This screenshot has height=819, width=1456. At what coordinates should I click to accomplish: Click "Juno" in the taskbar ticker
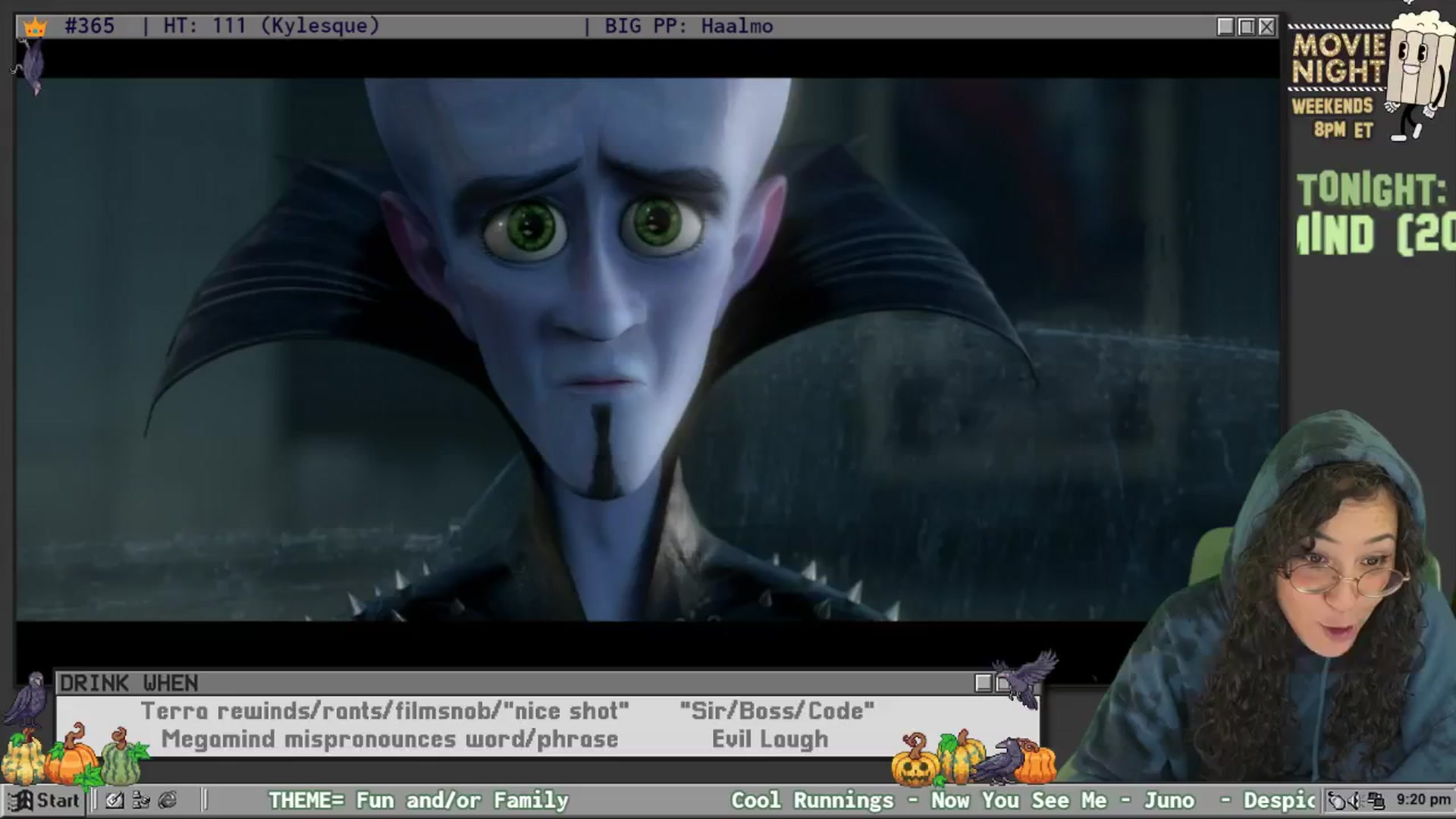tap(1169, 800)
